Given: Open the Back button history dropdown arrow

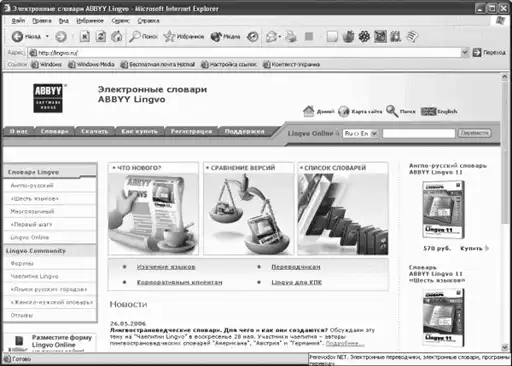Looking at the screenshot, I should 47,36.
